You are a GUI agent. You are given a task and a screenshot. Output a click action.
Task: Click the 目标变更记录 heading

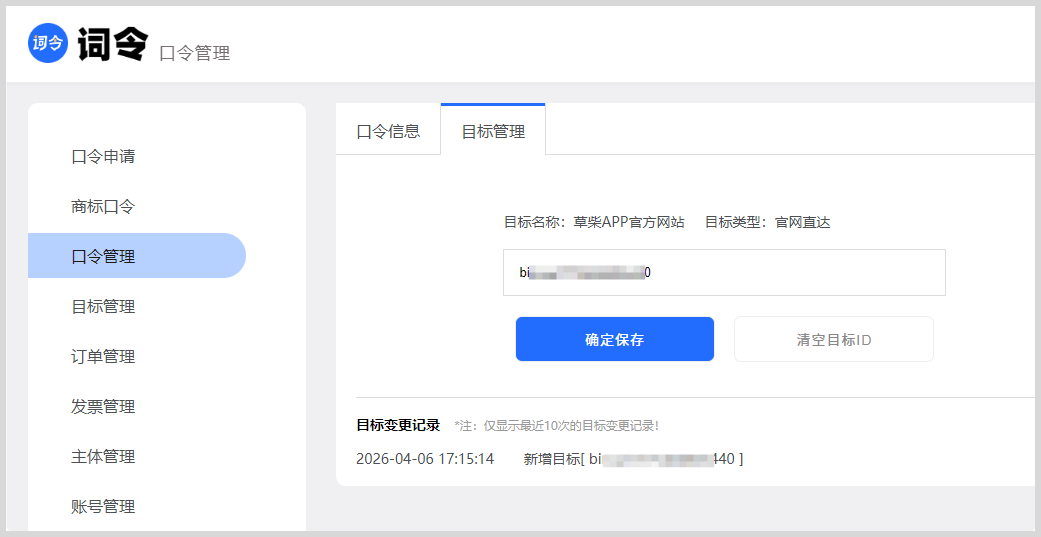(398, 425)
